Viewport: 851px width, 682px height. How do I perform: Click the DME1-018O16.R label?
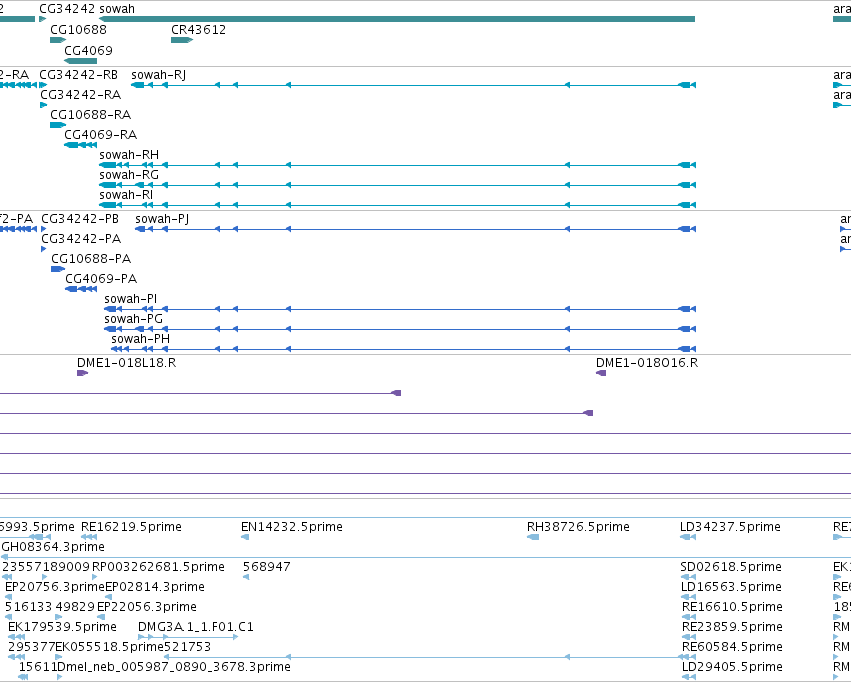coord(647,362)
